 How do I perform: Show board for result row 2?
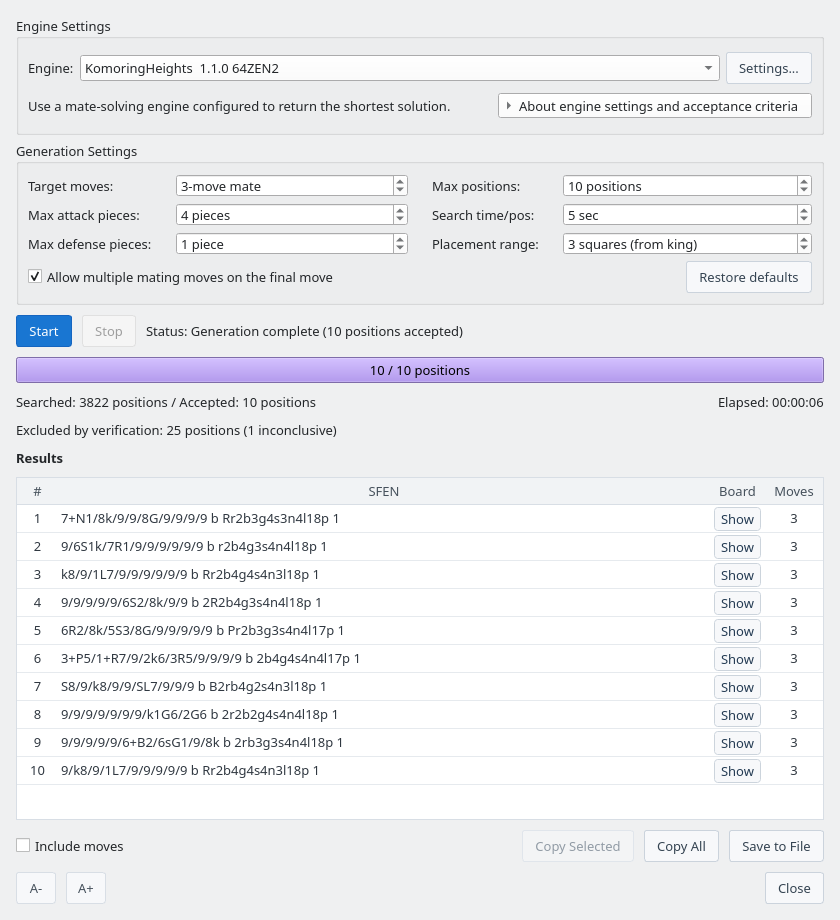(x=737, y=547)
